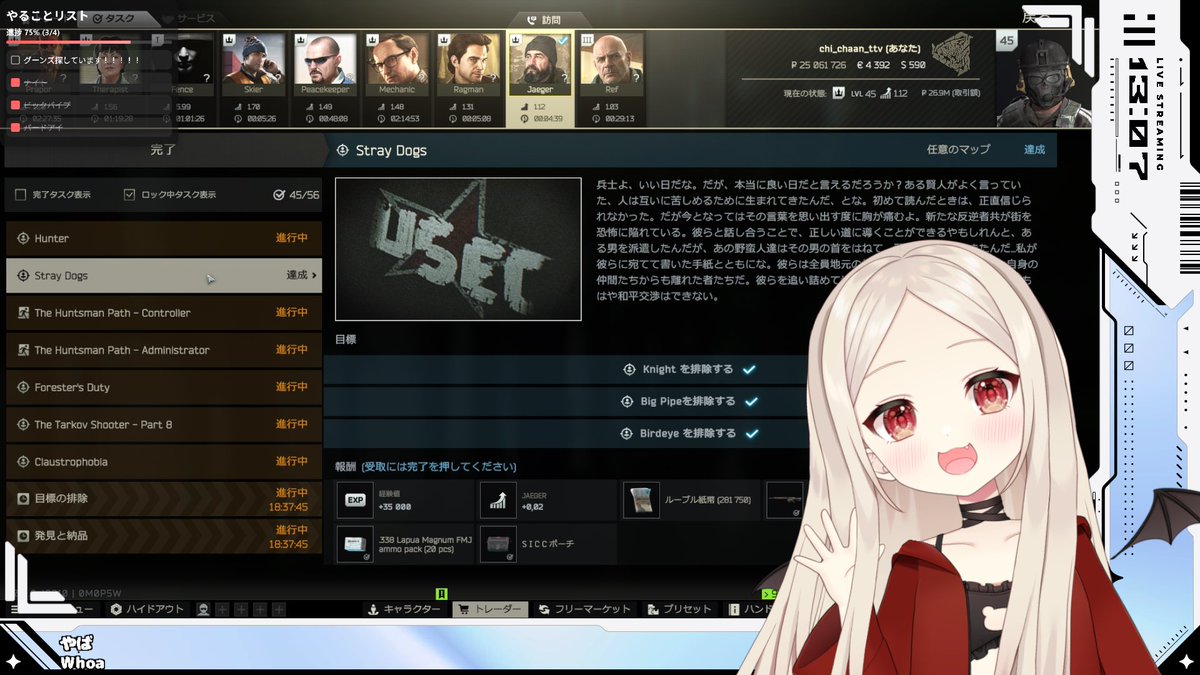Screen dimensions: 1200x675
Task: Open プリセット from bottom menu
Action: pos(680,609)
